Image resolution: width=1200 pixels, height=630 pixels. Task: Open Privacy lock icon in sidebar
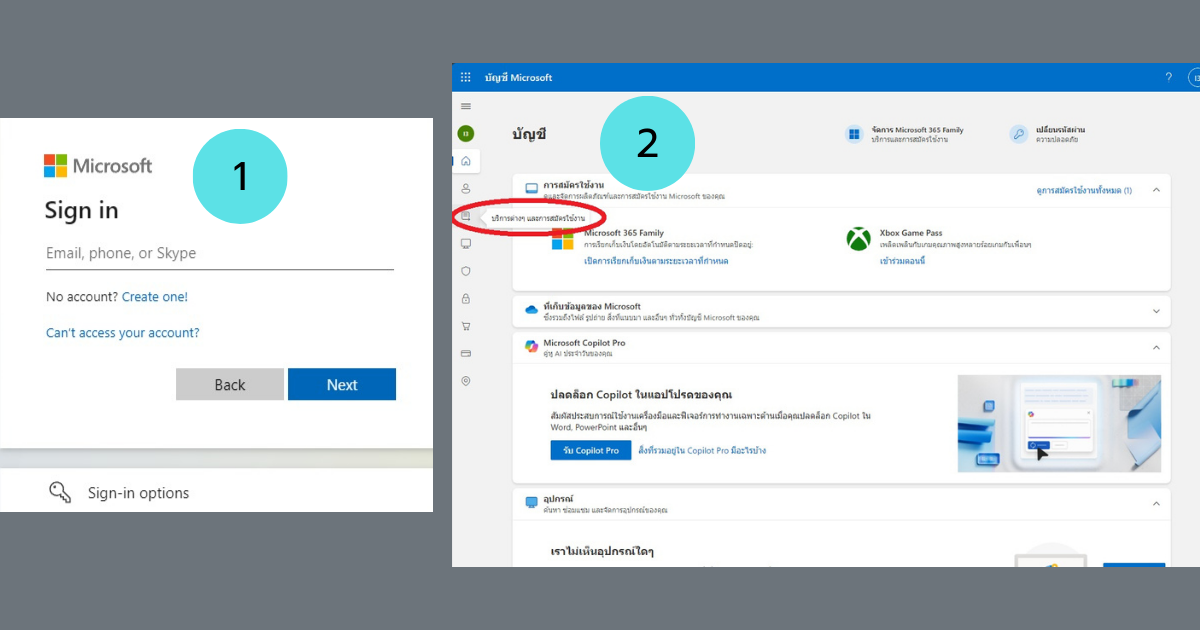coord(466,298)
